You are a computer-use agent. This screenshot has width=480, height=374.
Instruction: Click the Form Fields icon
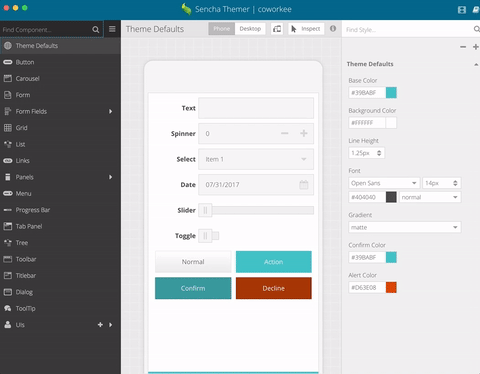click(8, 111)
